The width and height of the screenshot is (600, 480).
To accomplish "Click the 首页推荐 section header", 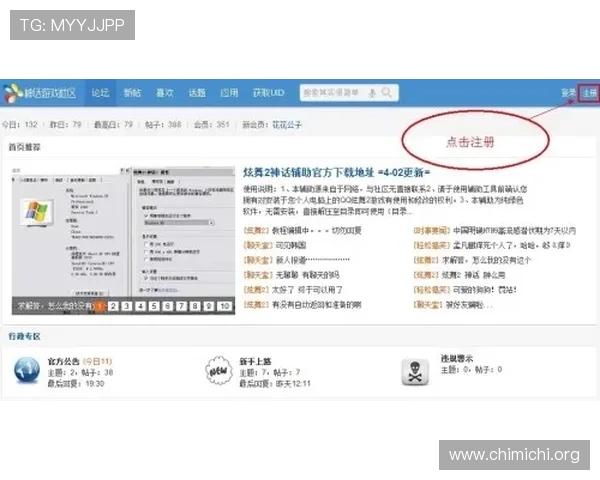I will pos(24,147).
